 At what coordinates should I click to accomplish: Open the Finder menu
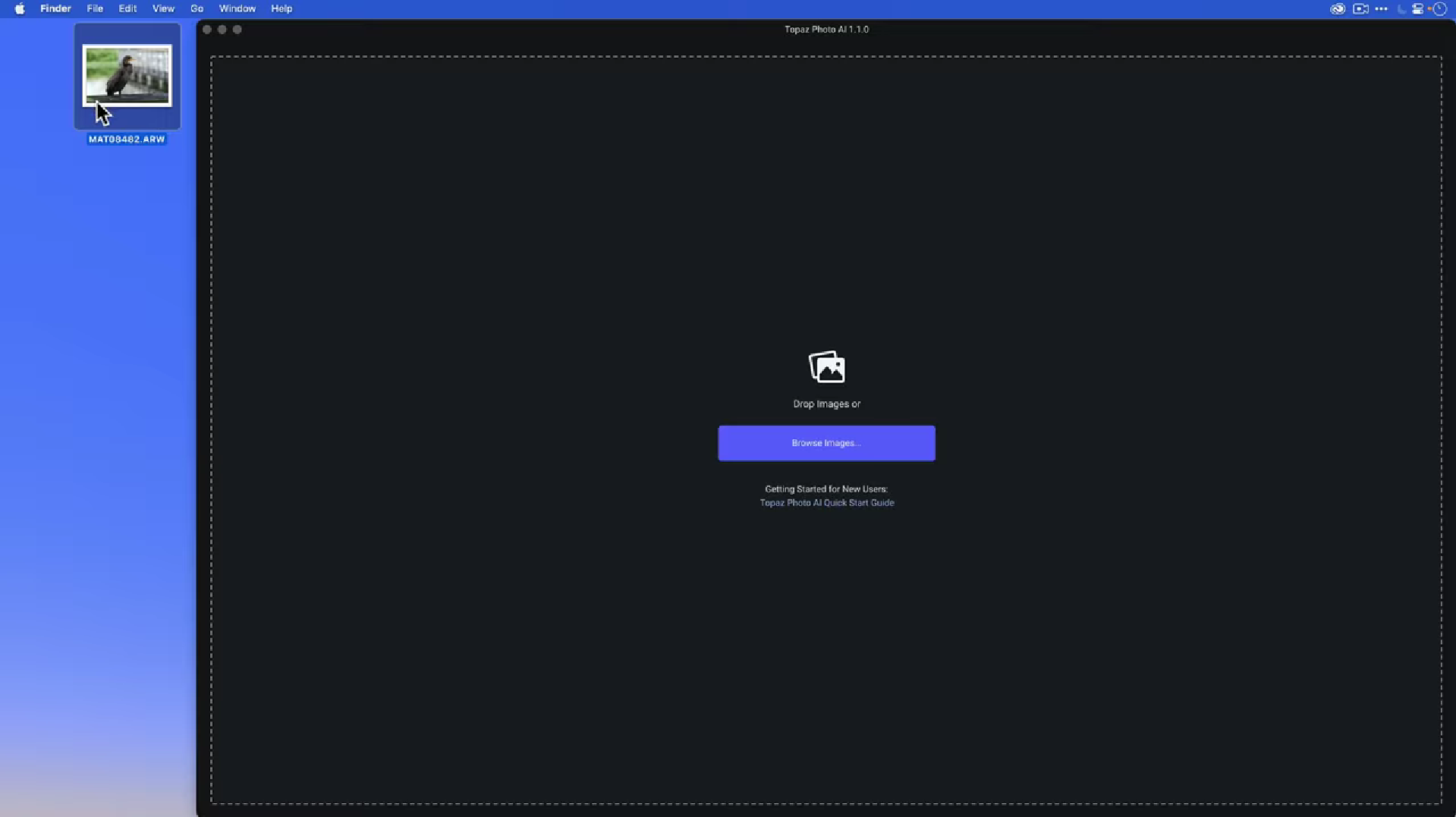coord(55,9)
